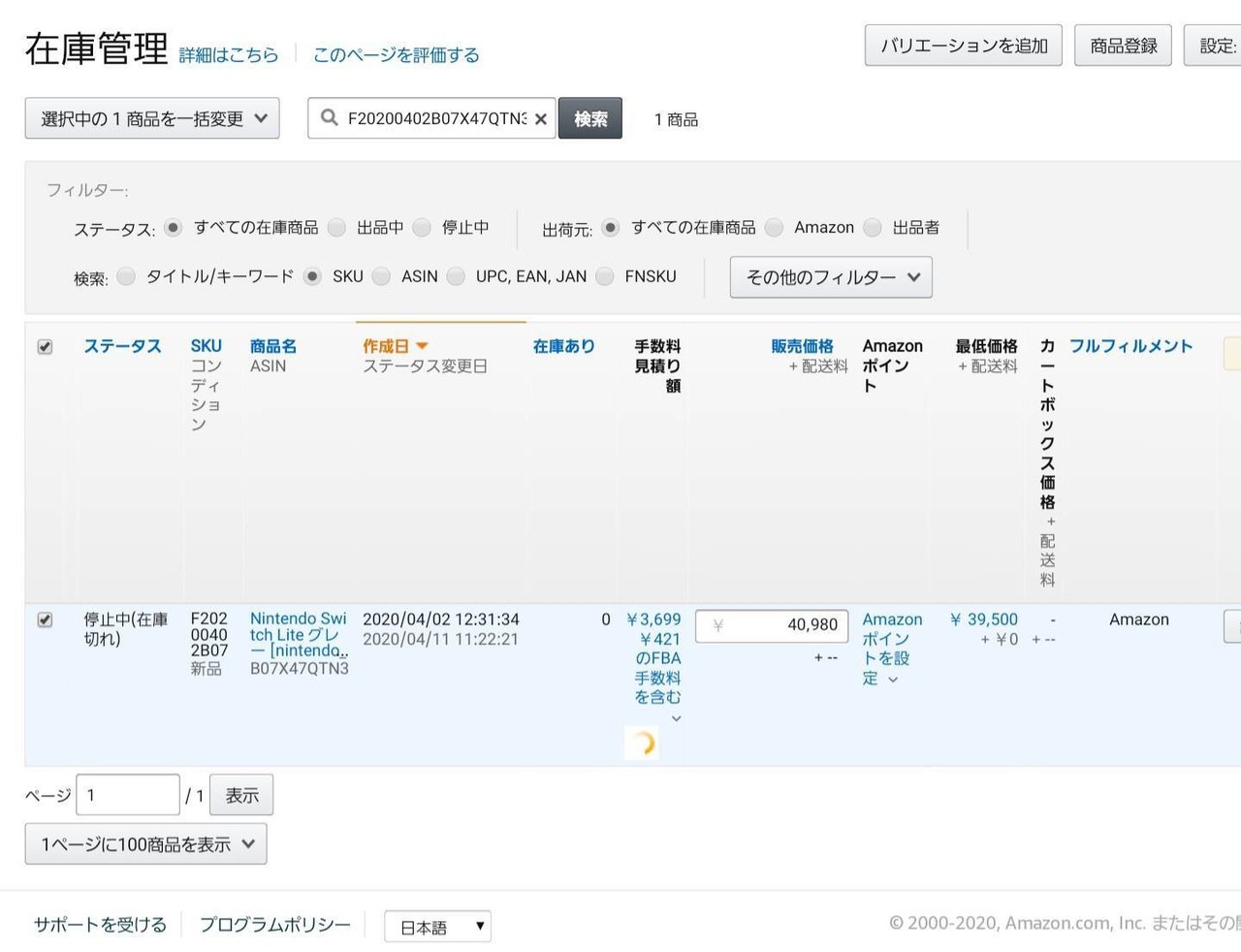Toggle the select-all header checkbox

(45, 347)
